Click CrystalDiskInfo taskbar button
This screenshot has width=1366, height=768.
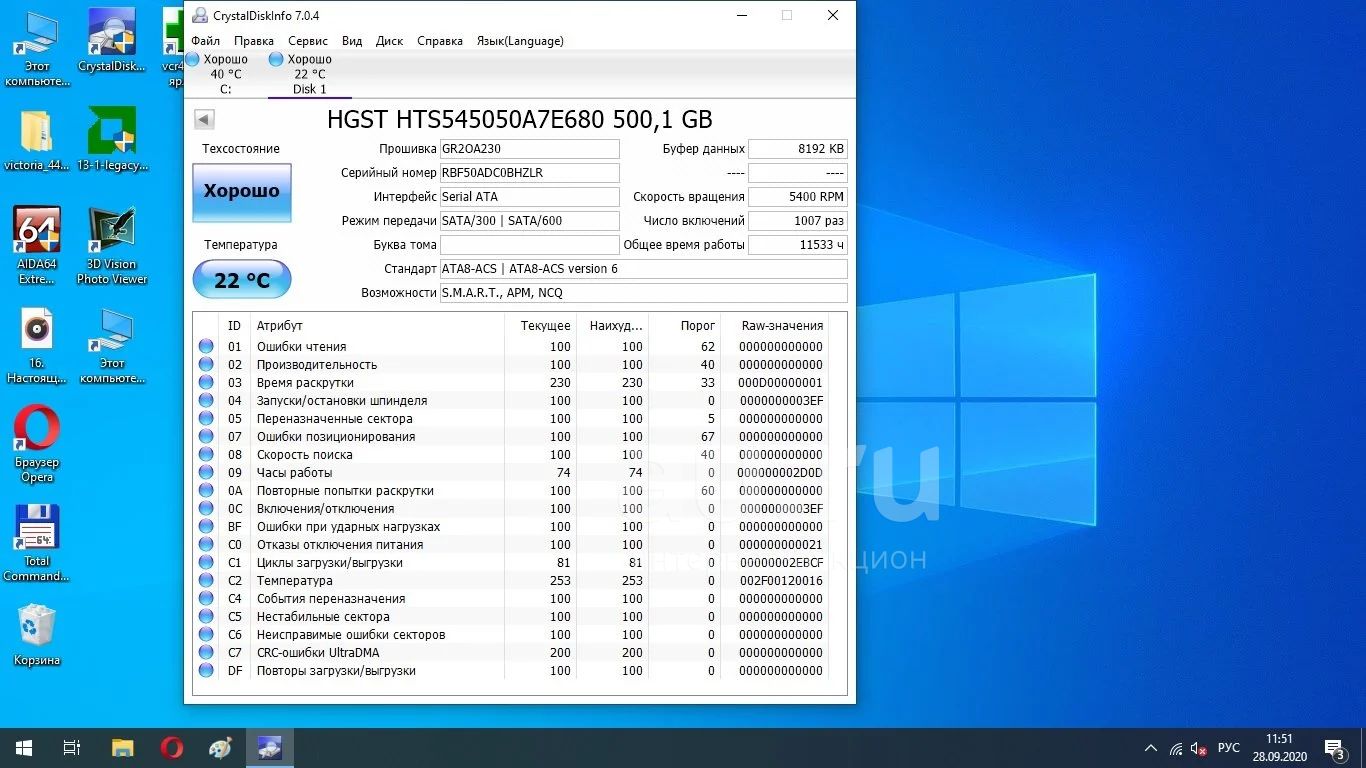270,748
